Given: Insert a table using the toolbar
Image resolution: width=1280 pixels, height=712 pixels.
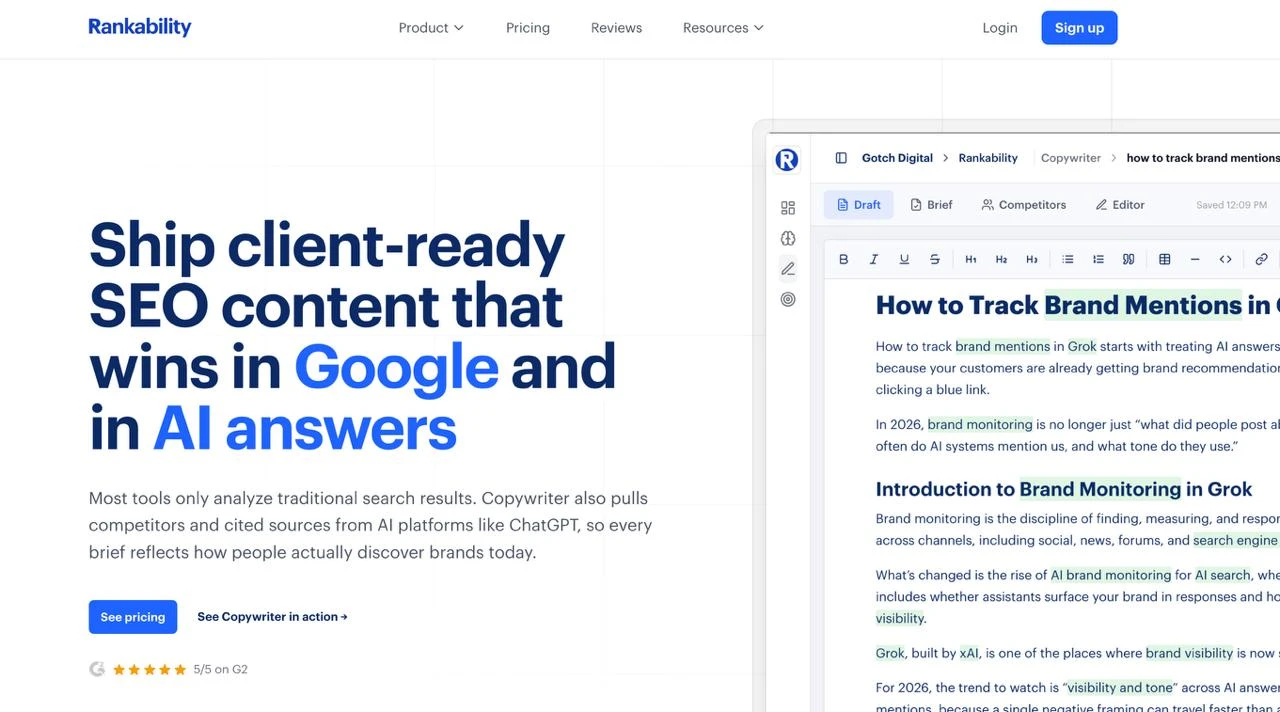Looking at the screenshot, I should coord(1164,259).
